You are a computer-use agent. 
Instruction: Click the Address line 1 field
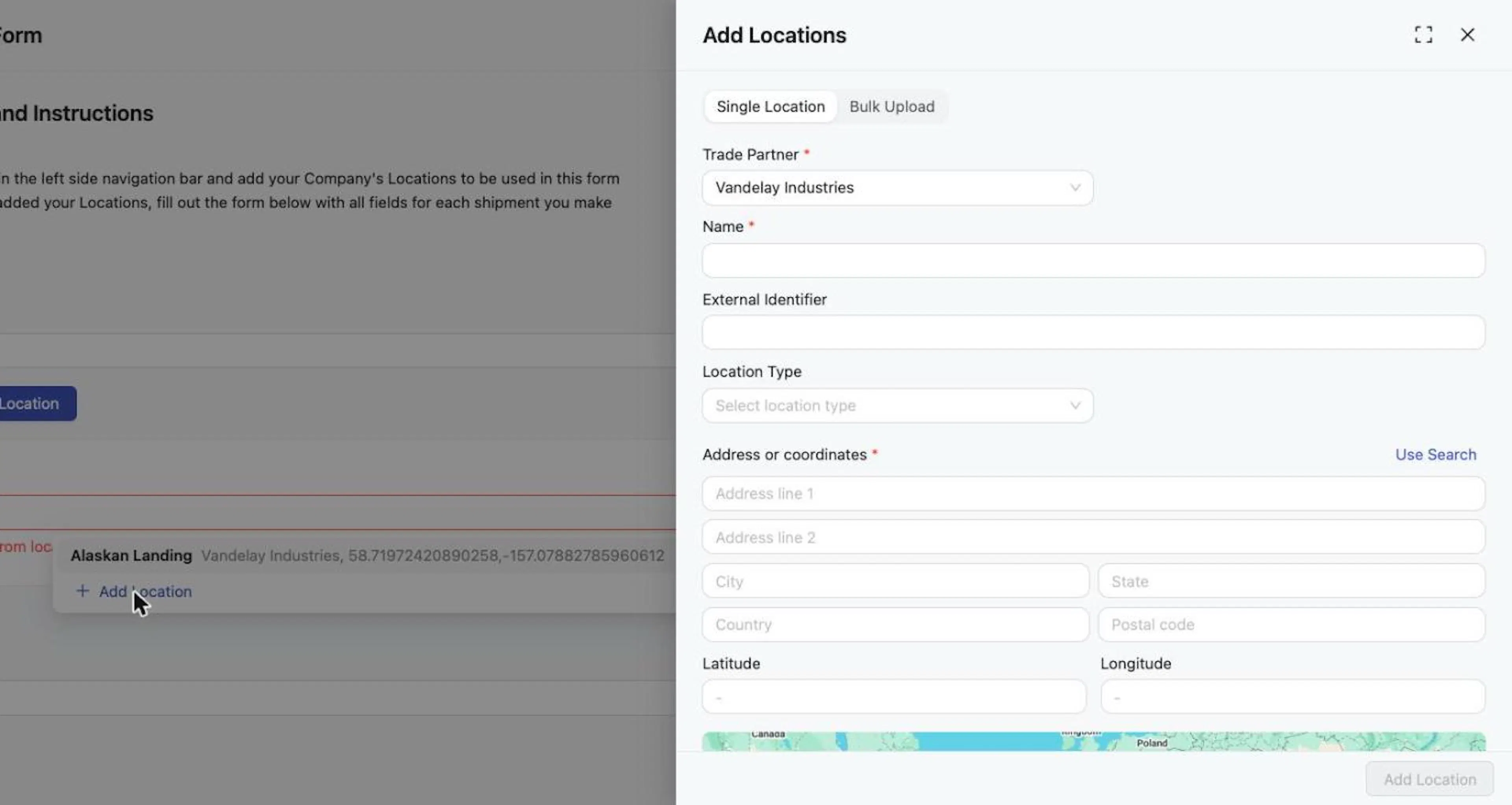pos(1093,494)
